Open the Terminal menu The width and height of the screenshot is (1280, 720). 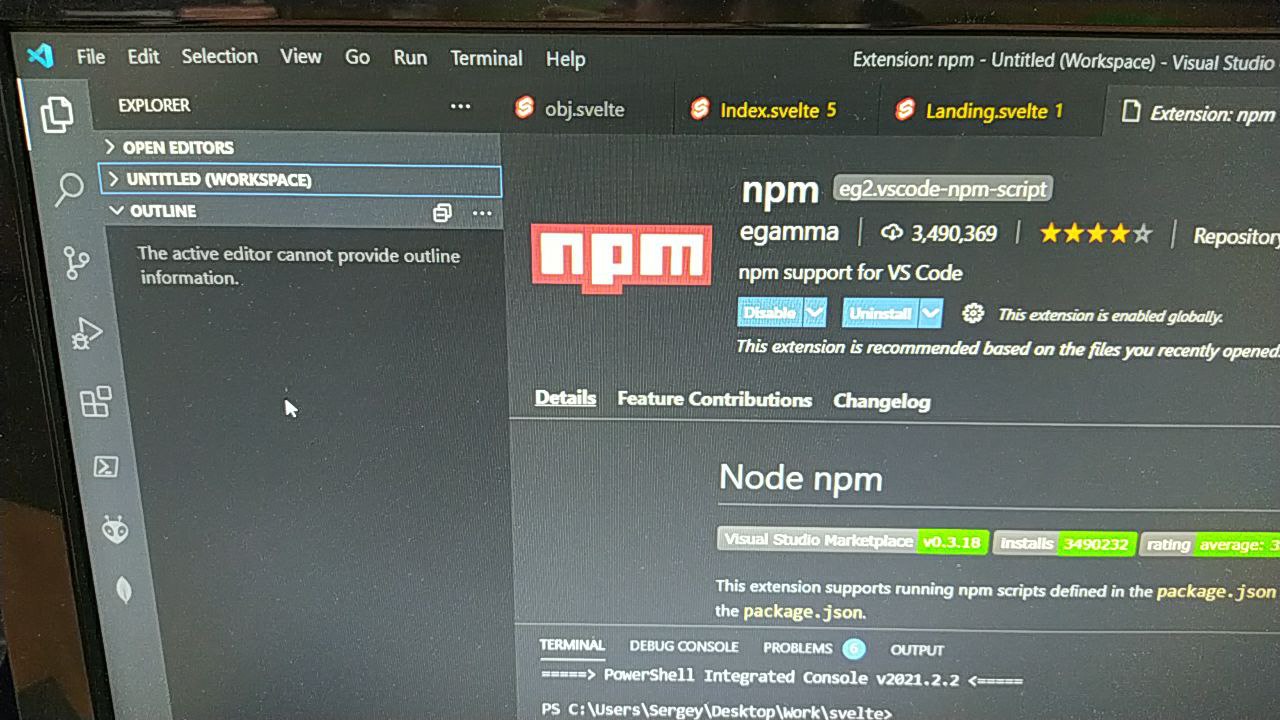coord(486,58)
